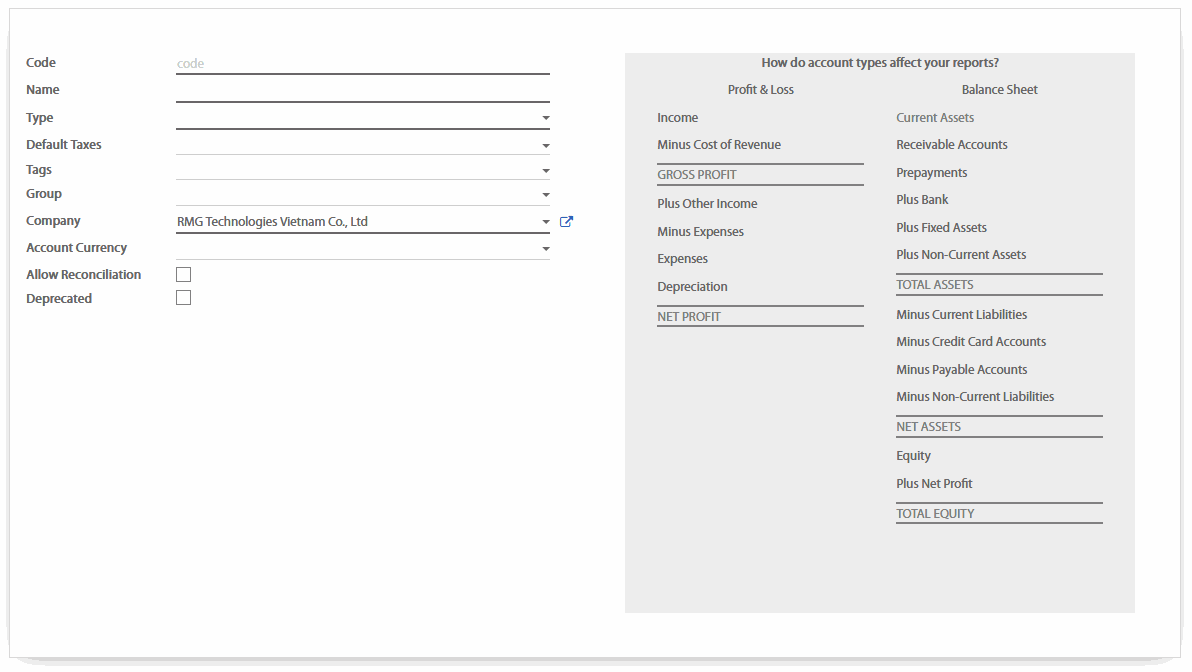Click the Deprecated field label
Screen dimensions: 1192x672
[x=59, y=299]
